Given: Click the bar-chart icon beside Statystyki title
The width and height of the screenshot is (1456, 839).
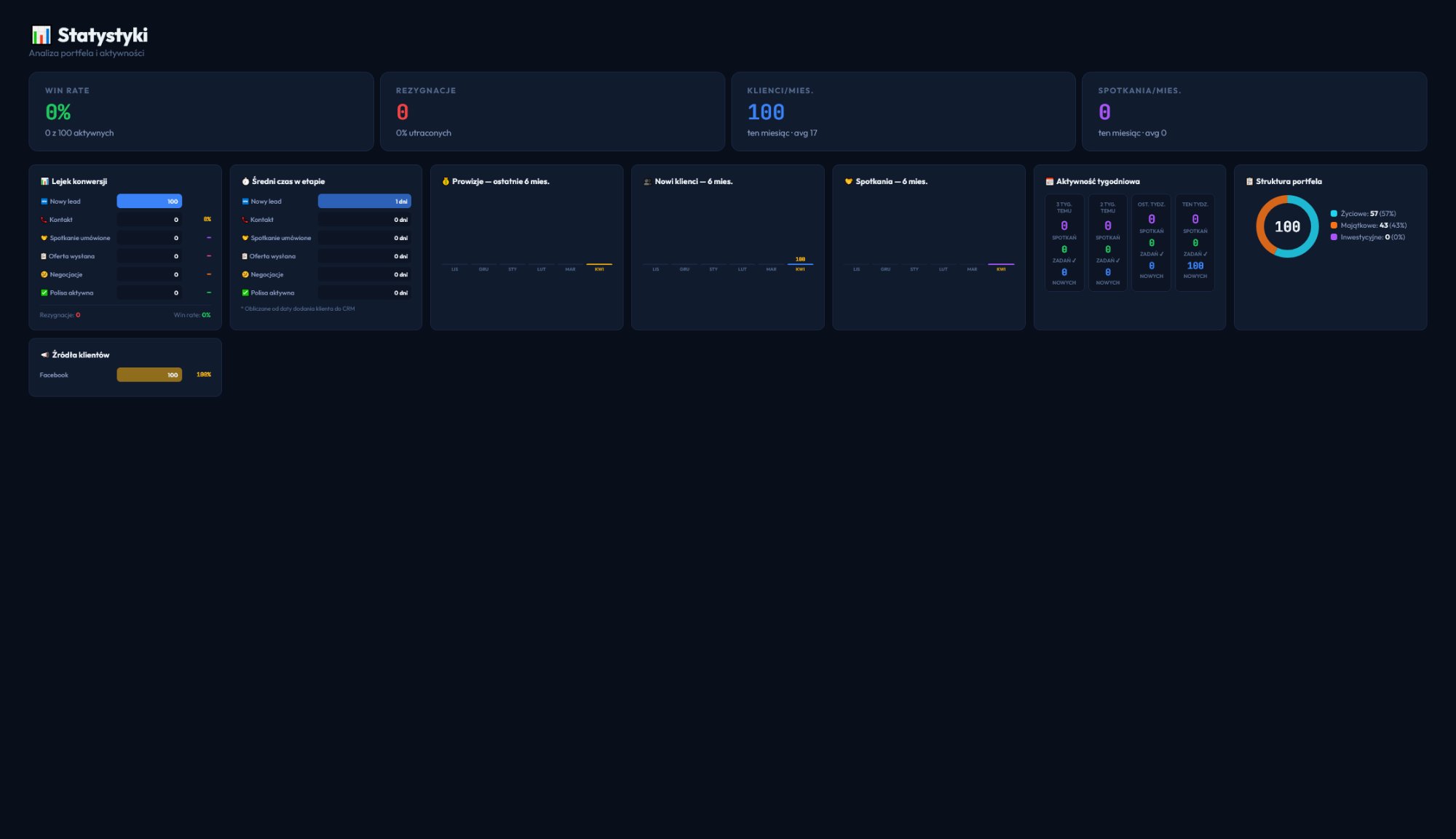Looking at the screenshot, I should click(x=40, y=33).
